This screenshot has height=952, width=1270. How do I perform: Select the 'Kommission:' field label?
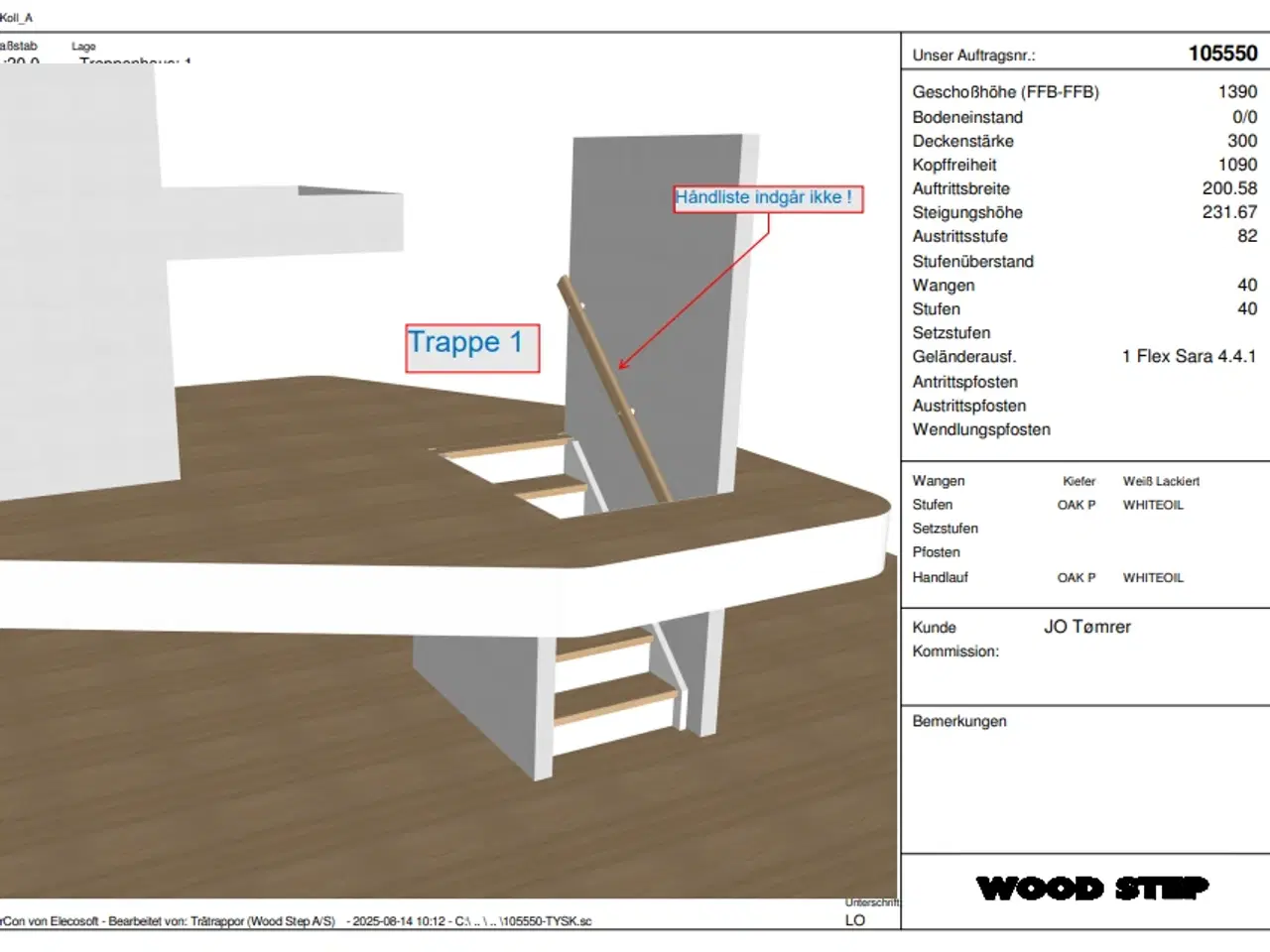click(x=955, y=652)
